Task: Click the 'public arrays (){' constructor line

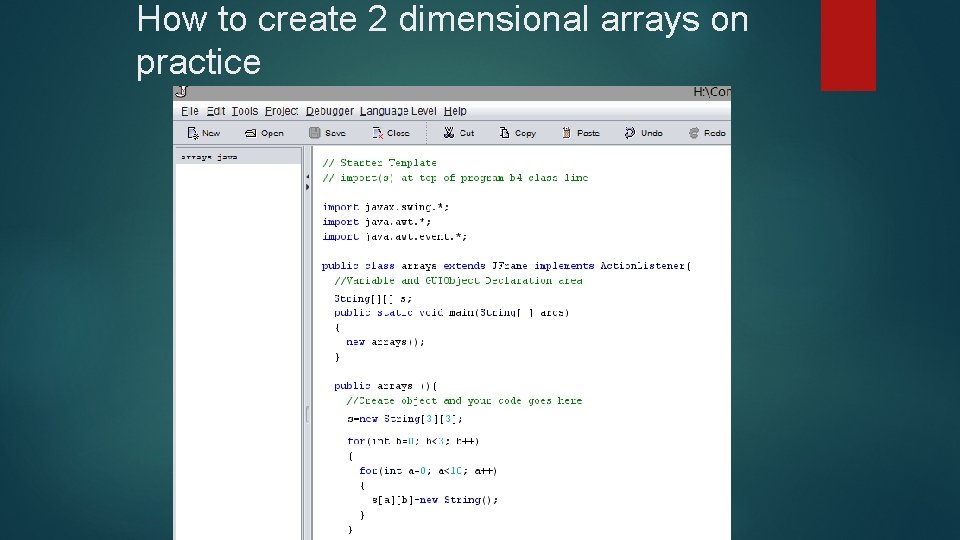Action: (x=385, y=386)
